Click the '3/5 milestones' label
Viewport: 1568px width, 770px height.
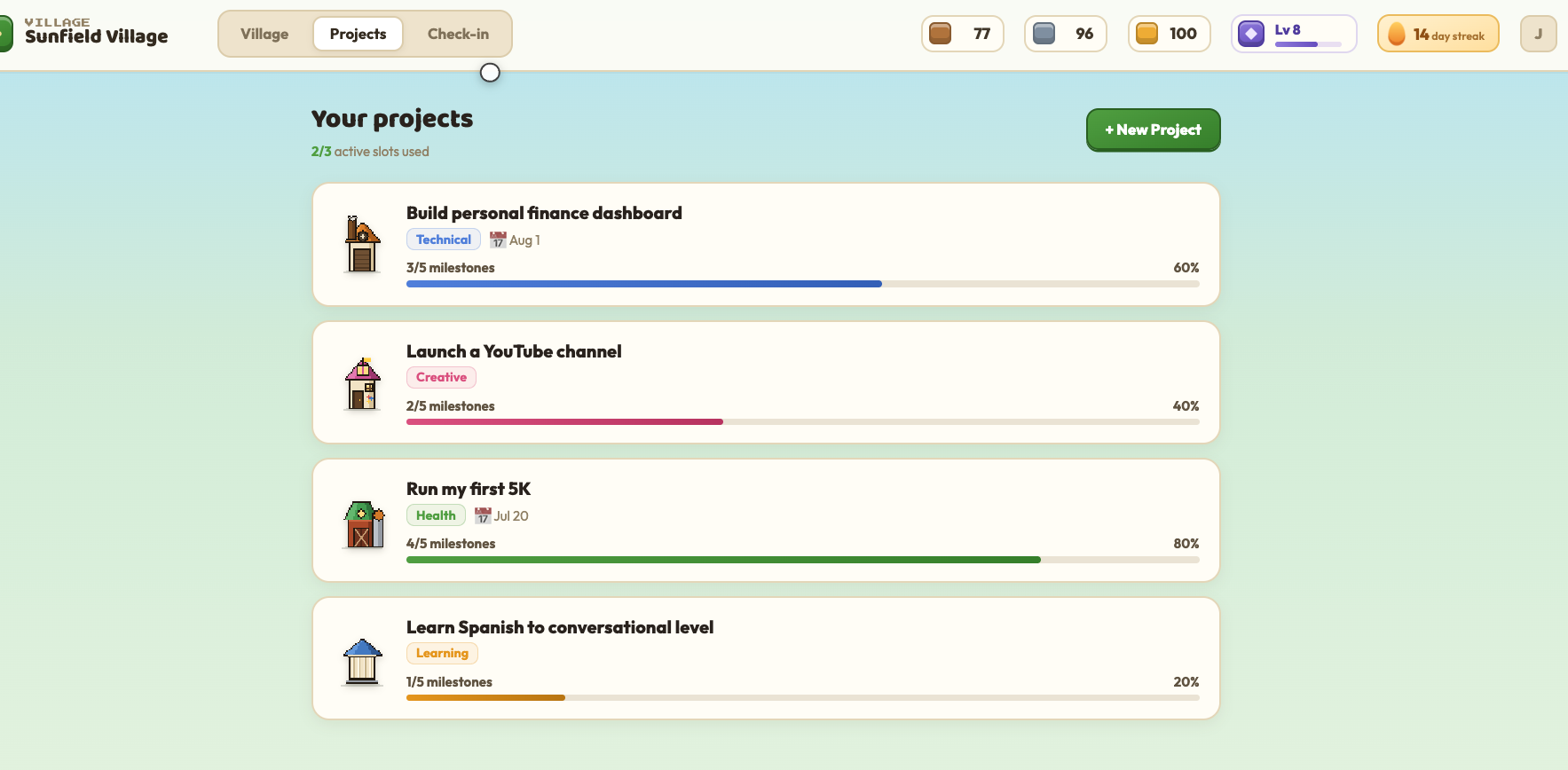coord(451,268)
